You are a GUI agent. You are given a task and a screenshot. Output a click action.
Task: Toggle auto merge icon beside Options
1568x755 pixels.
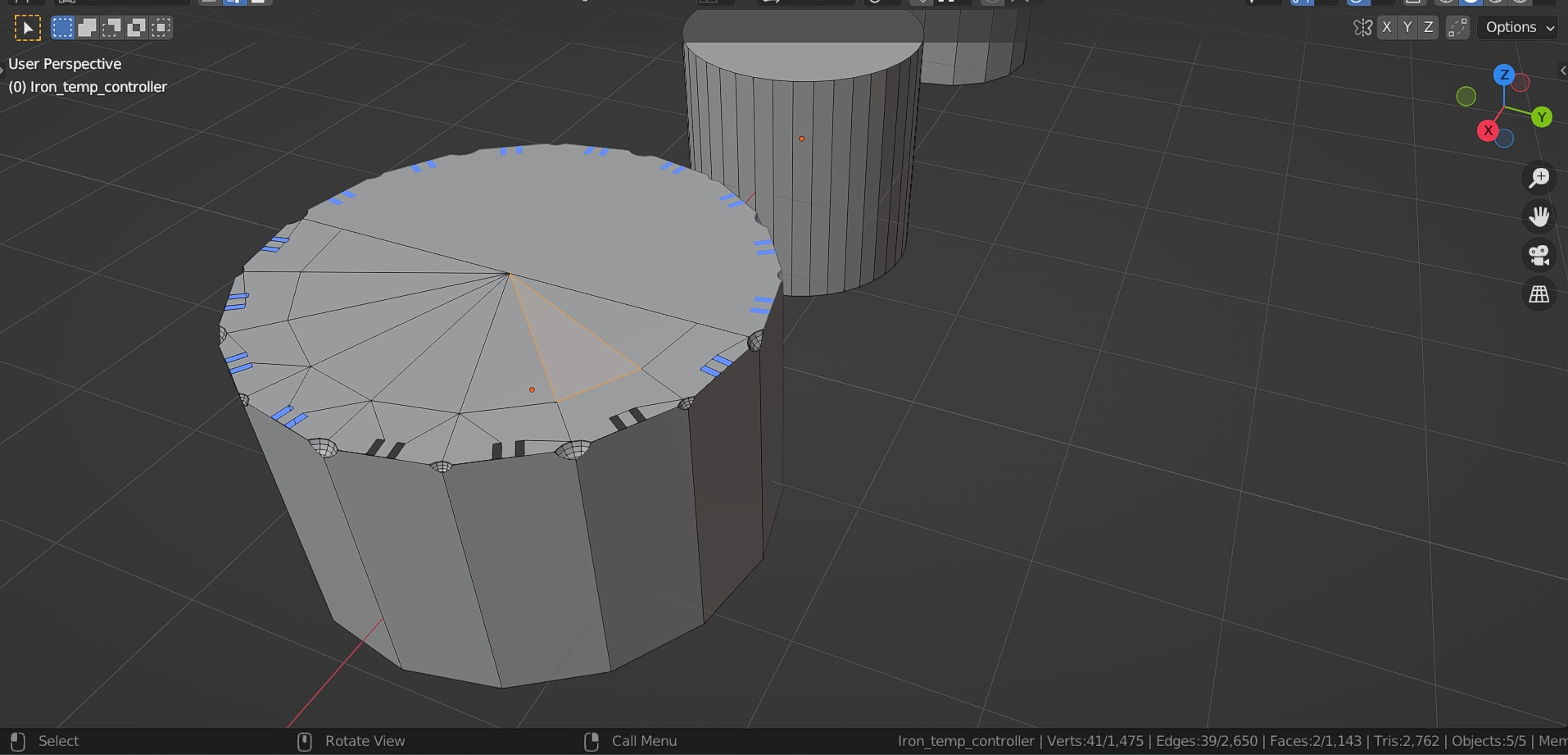(1457, 27)
